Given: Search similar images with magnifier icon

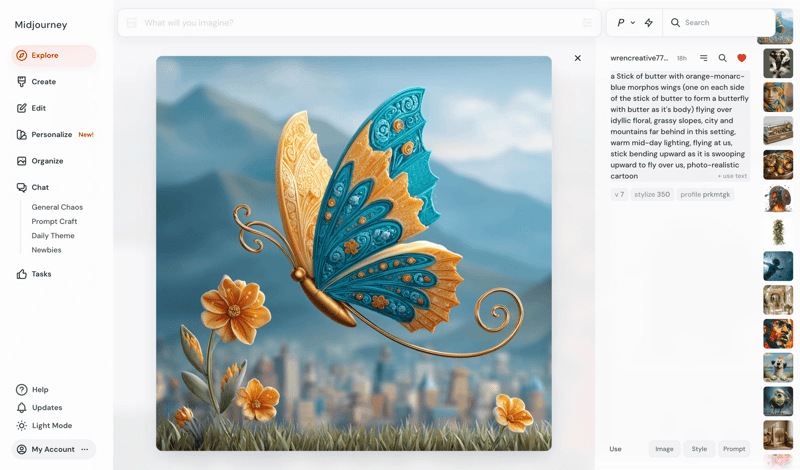Looking at the screenshot, I should [722, 58].
